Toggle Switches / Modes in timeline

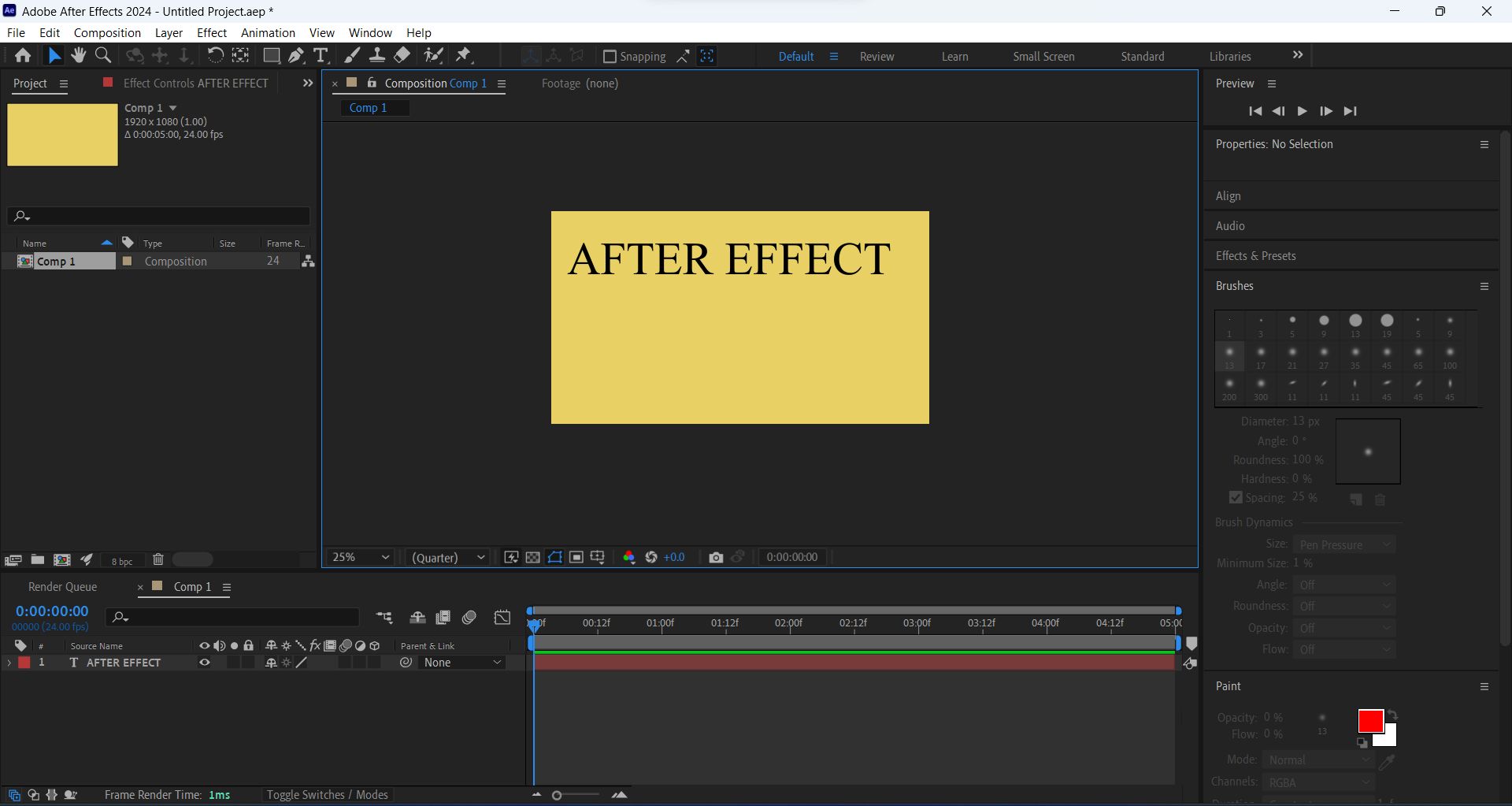[327, 794]
